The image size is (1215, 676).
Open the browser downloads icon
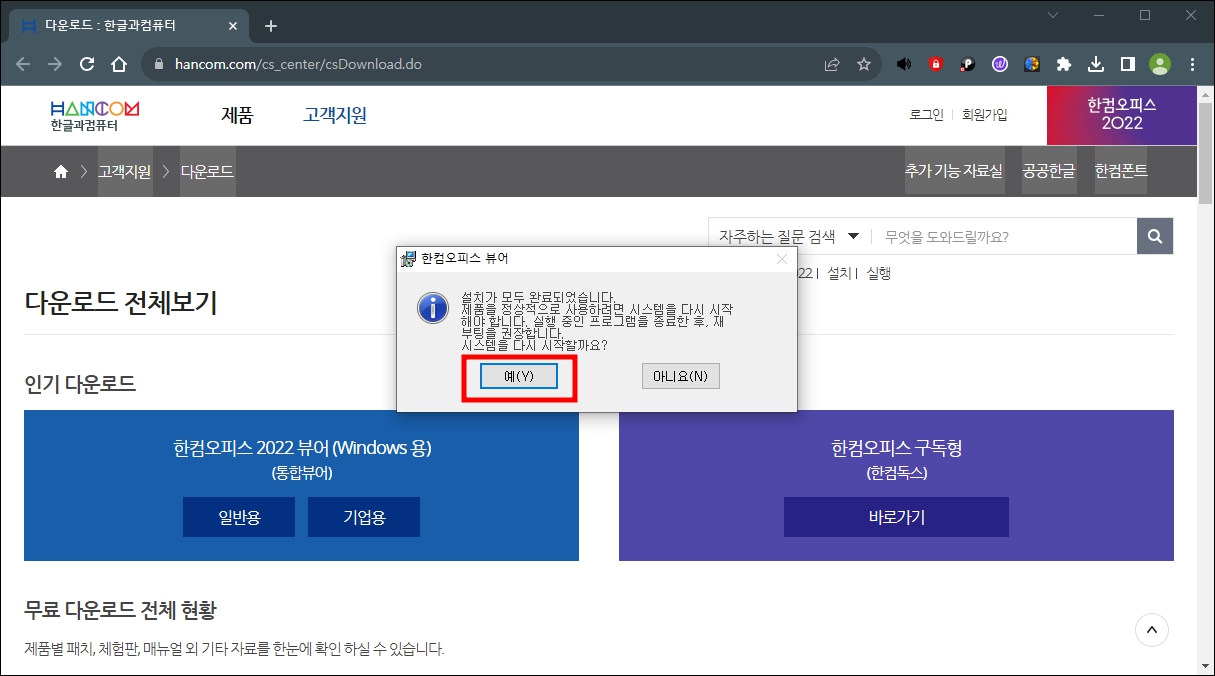[1096, 64]
